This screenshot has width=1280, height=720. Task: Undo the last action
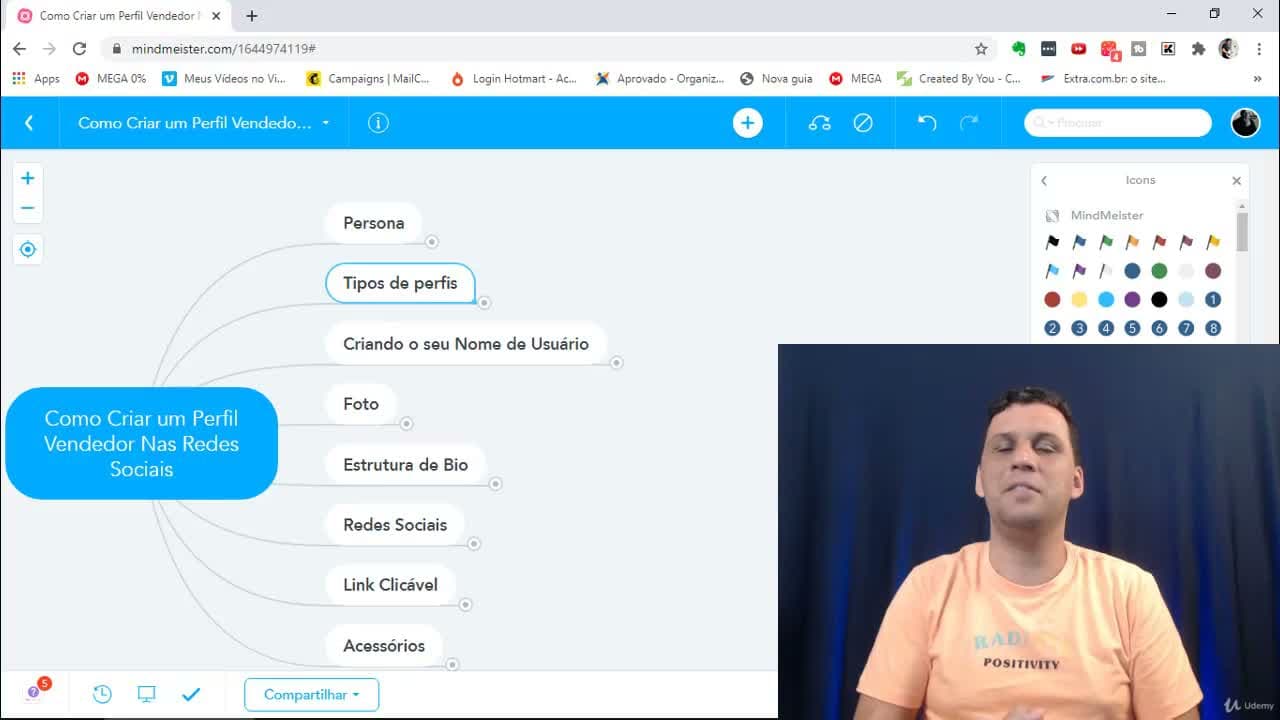tap(927, 123)
